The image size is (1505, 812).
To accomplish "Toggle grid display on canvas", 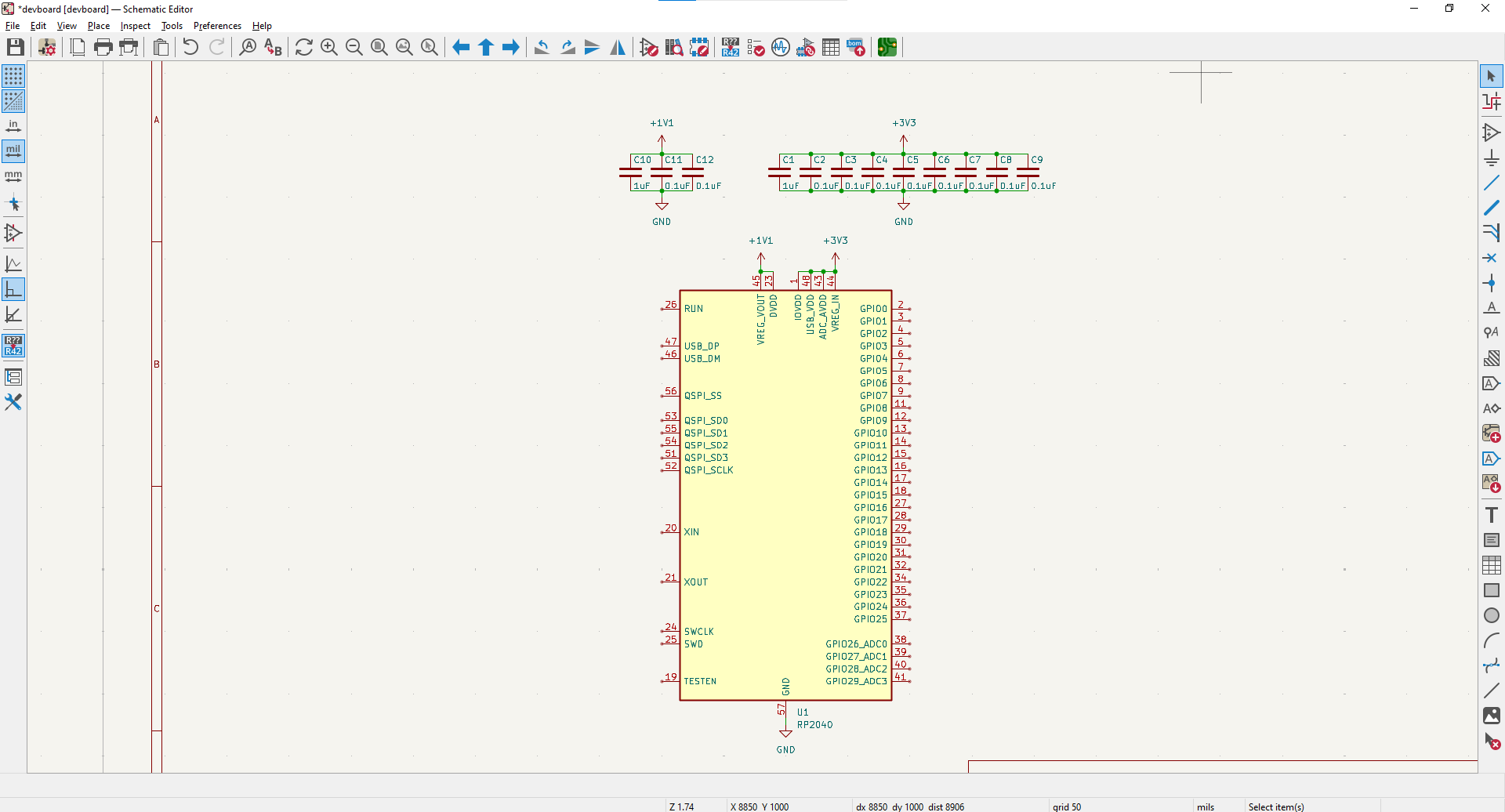I will (x=13, y=76).
